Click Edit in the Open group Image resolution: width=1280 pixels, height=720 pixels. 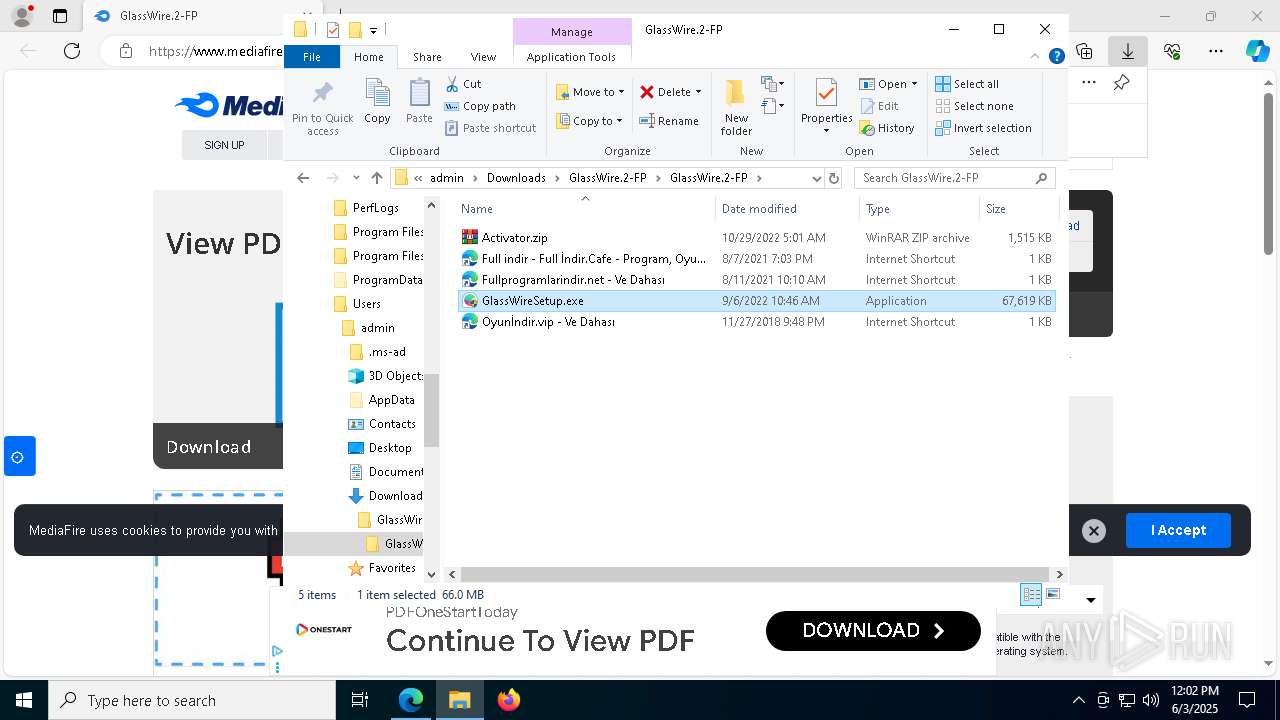click(879, 106)
